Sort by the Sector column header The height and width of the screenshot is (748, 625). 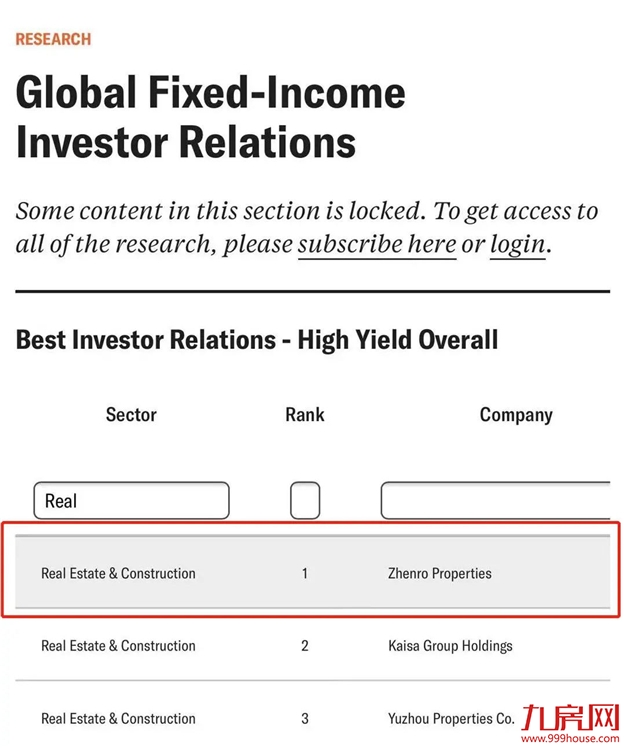(x=131, y=414)
